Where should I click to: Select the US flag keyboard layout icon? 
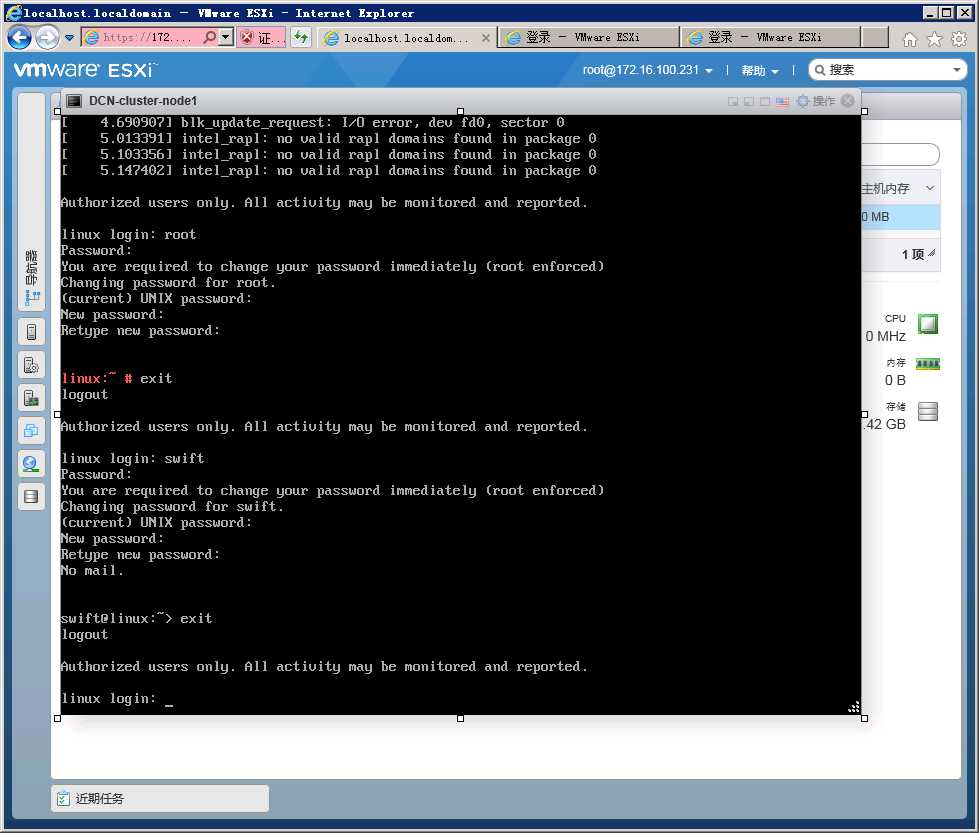pyautogui.click(x=783, y=101)
